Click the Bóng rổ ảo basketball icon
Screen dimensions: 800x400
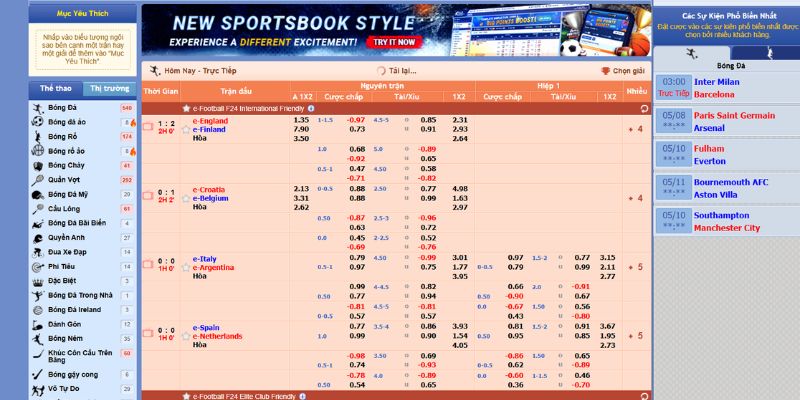(x=37, y=151)
